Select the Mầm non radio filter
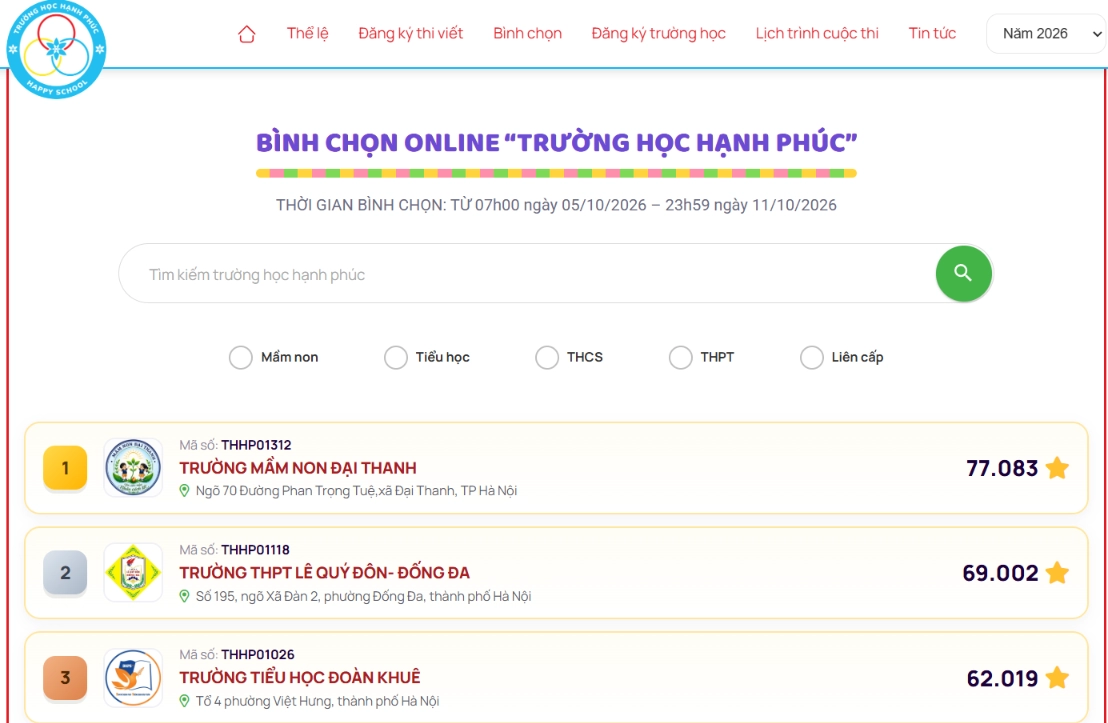This screenshot has width=1108, height=723. click(x=240, y=357)
